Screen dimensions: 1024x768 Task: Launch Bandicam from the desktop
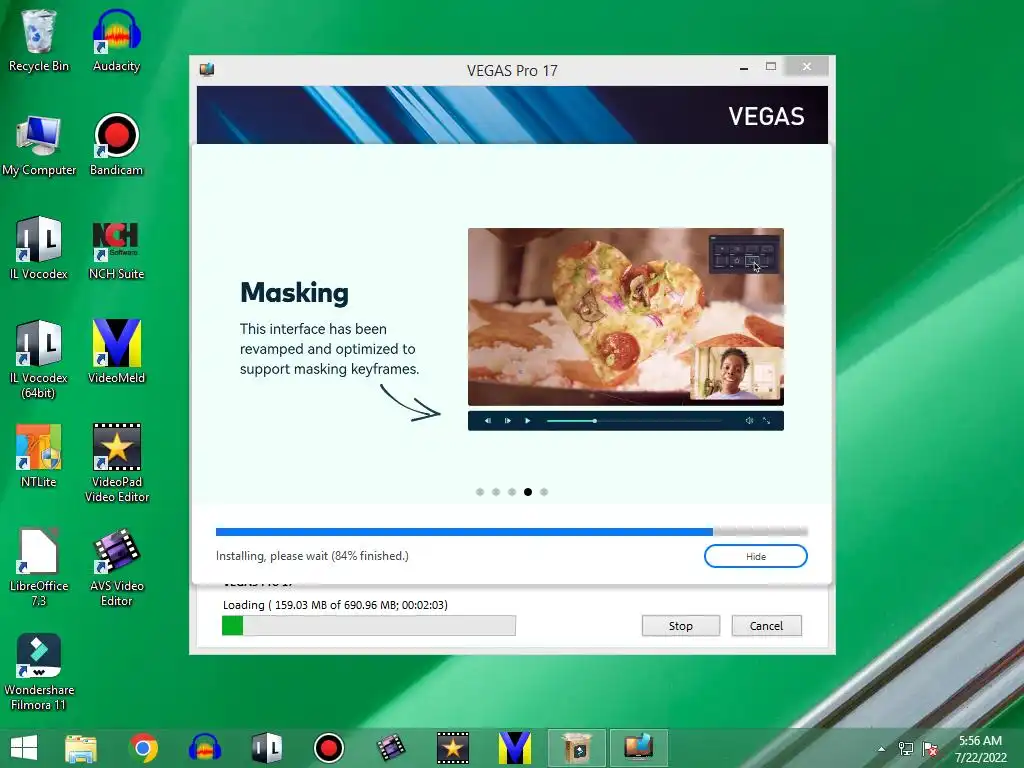[116, 145]
